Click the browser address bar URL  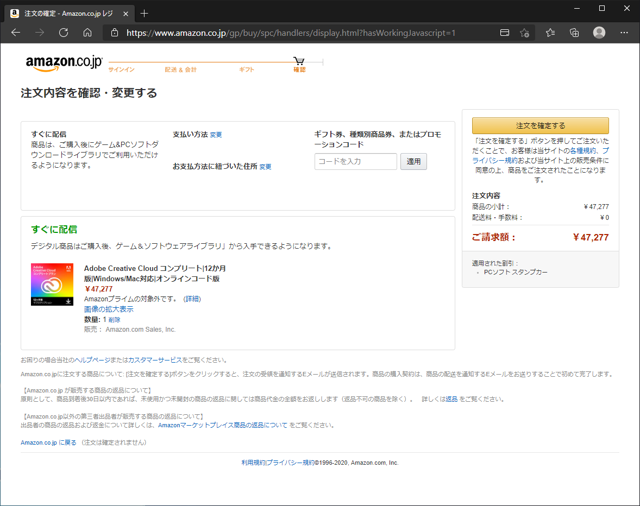291,33
